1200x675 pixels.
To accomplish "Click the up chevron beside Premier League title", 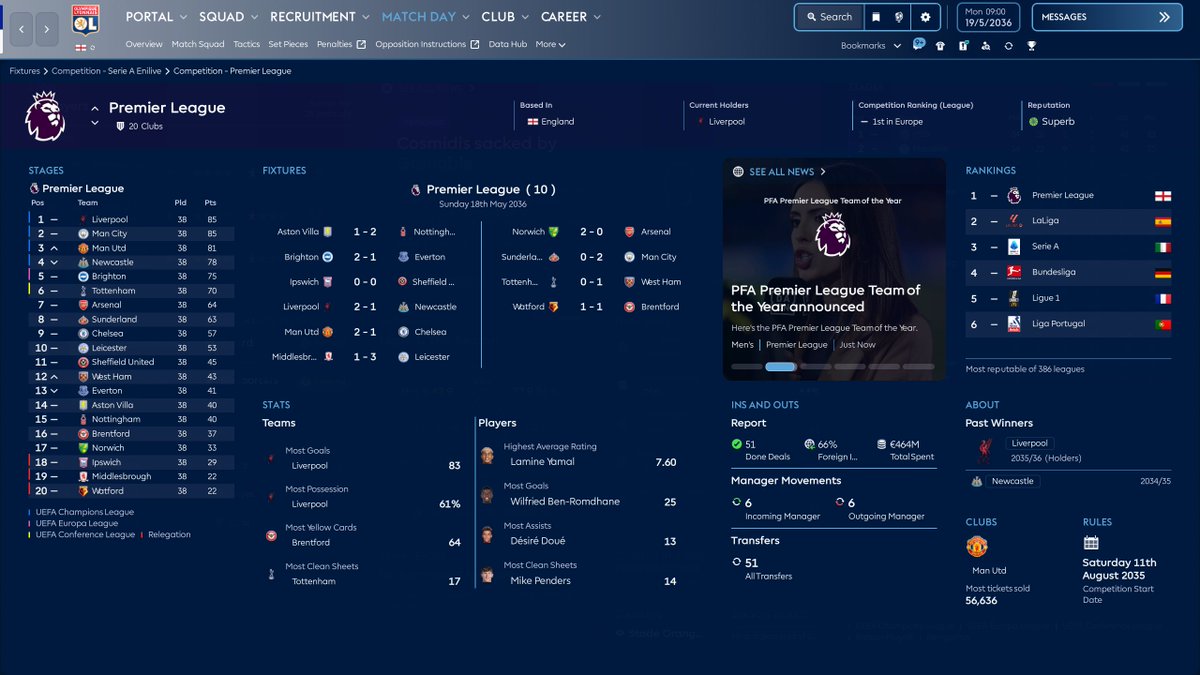I will tap(95, 108).
